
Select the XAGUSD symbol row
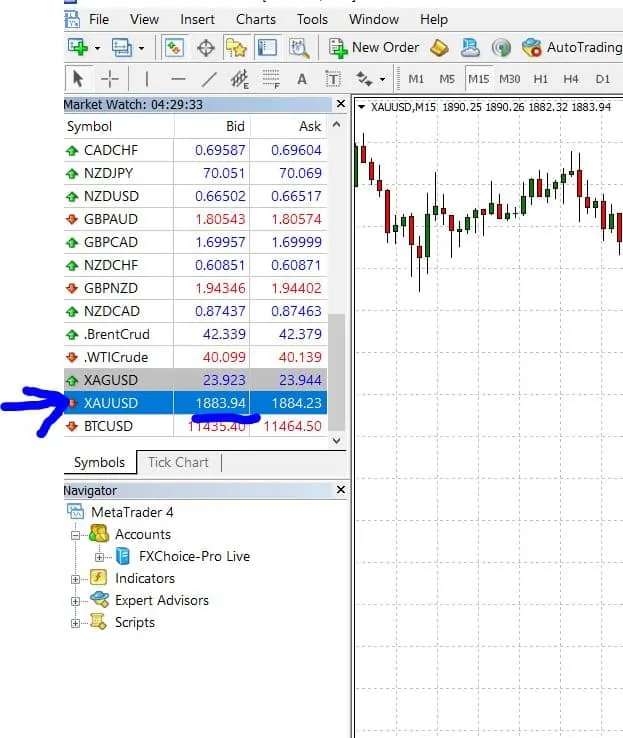[195, 380]
